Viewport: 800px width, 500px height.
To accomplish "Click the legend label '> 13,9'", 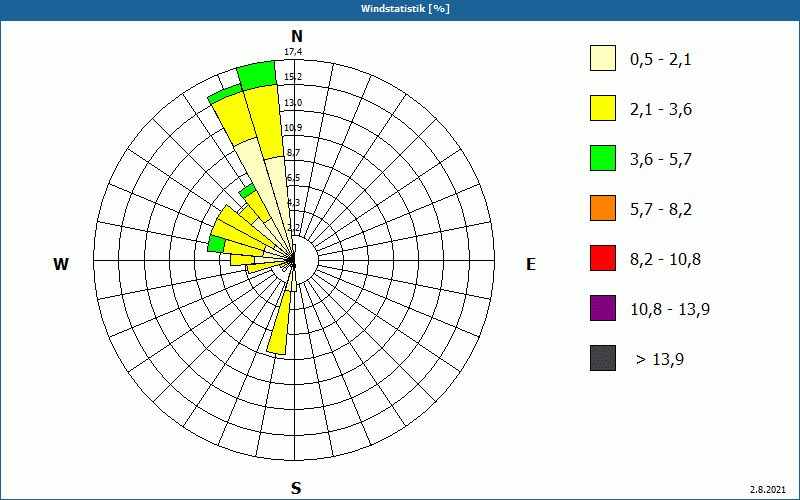I will (x=660, y=360).
